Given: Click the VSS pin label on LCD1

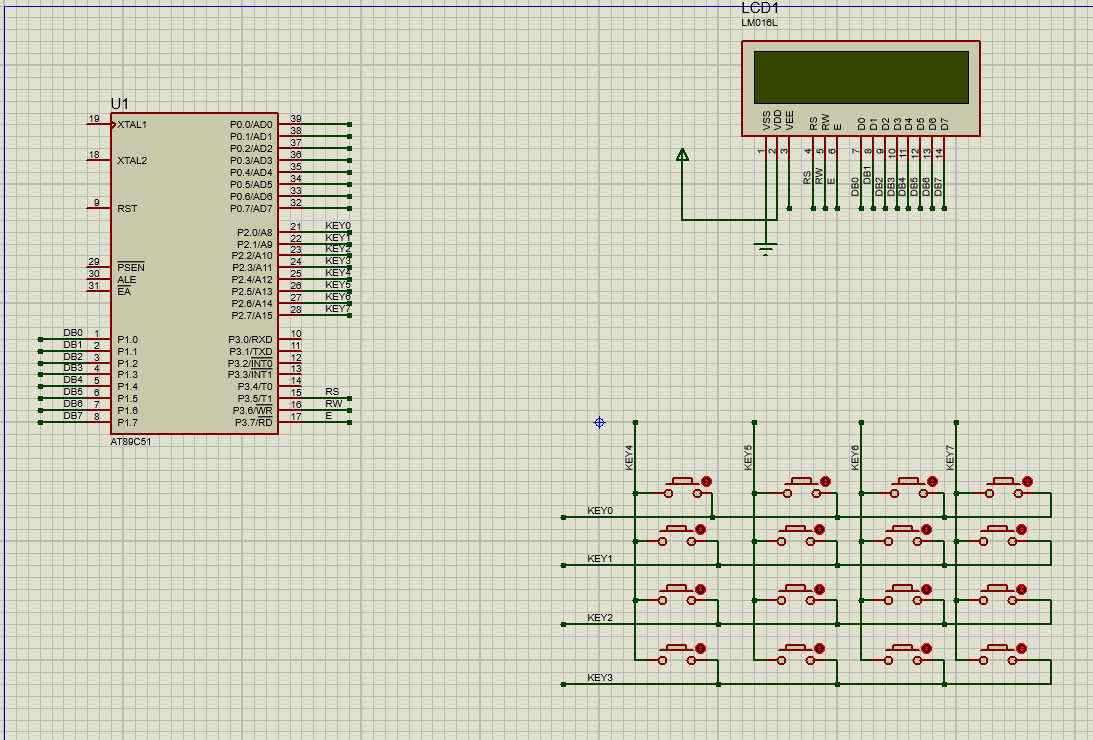Looking at the screenshot, I should [x=766, y=121].
